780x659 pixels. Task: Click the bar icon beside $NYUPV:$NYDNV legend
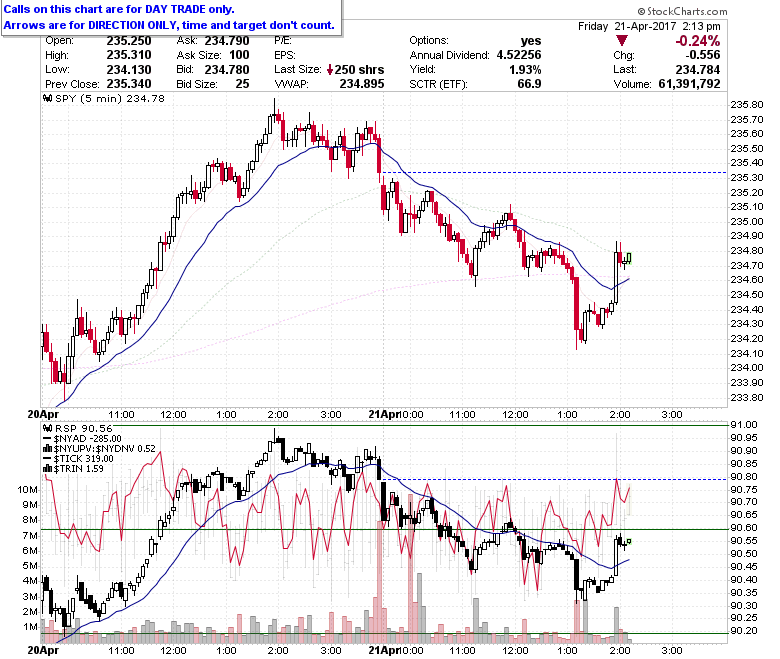pos(48,448)
